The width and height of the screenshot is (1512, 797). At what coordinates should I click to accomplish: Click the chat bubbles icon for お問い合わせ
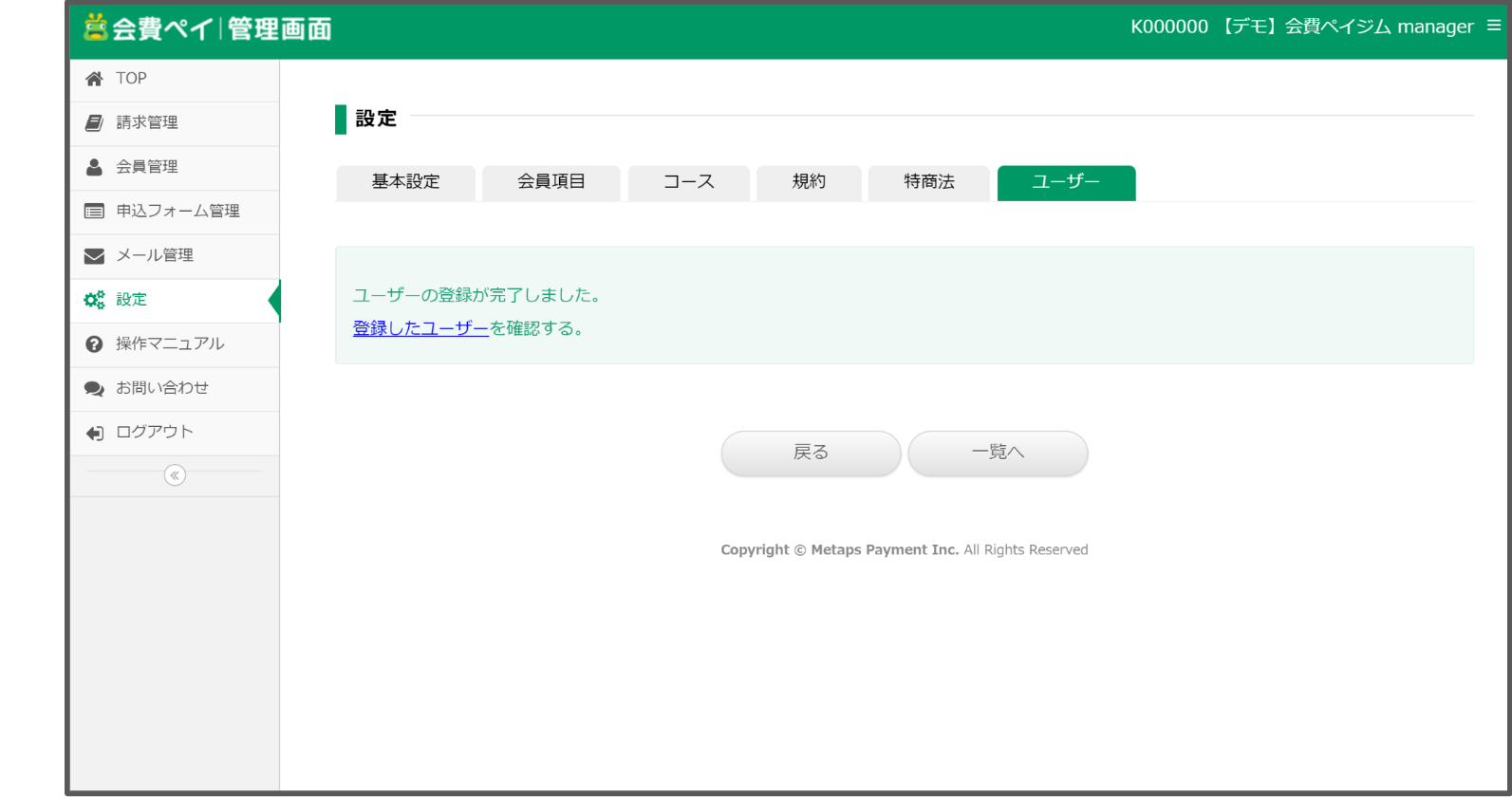click(94, 388)
